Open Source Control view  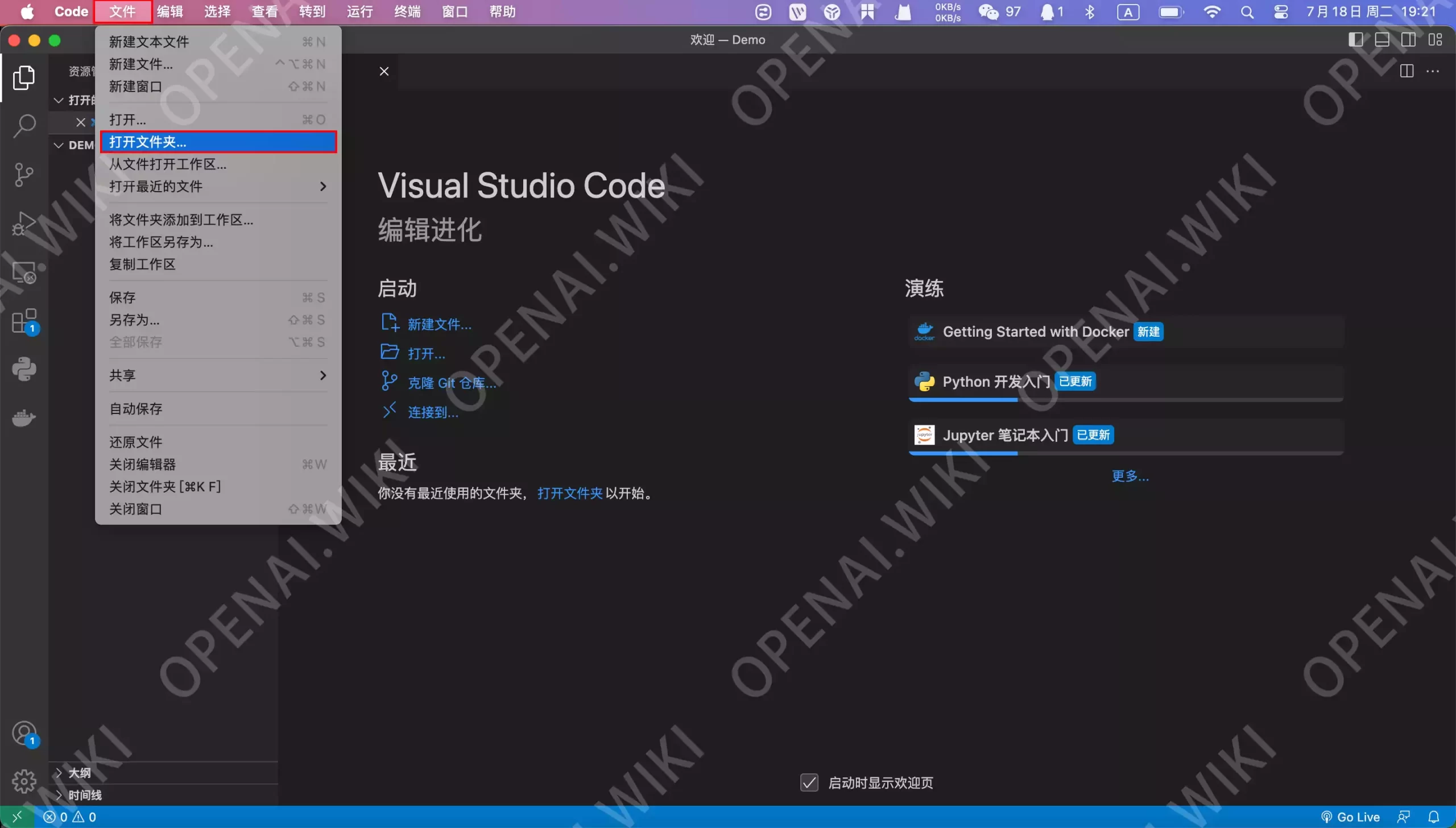click(24, 173)
